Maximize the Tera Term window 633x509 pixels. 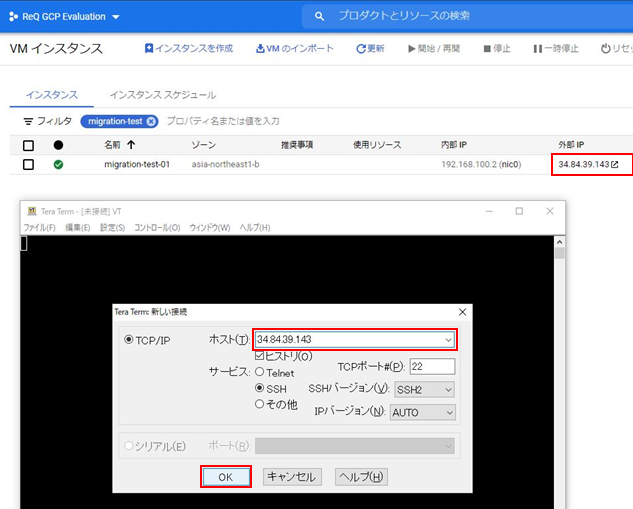519,211
